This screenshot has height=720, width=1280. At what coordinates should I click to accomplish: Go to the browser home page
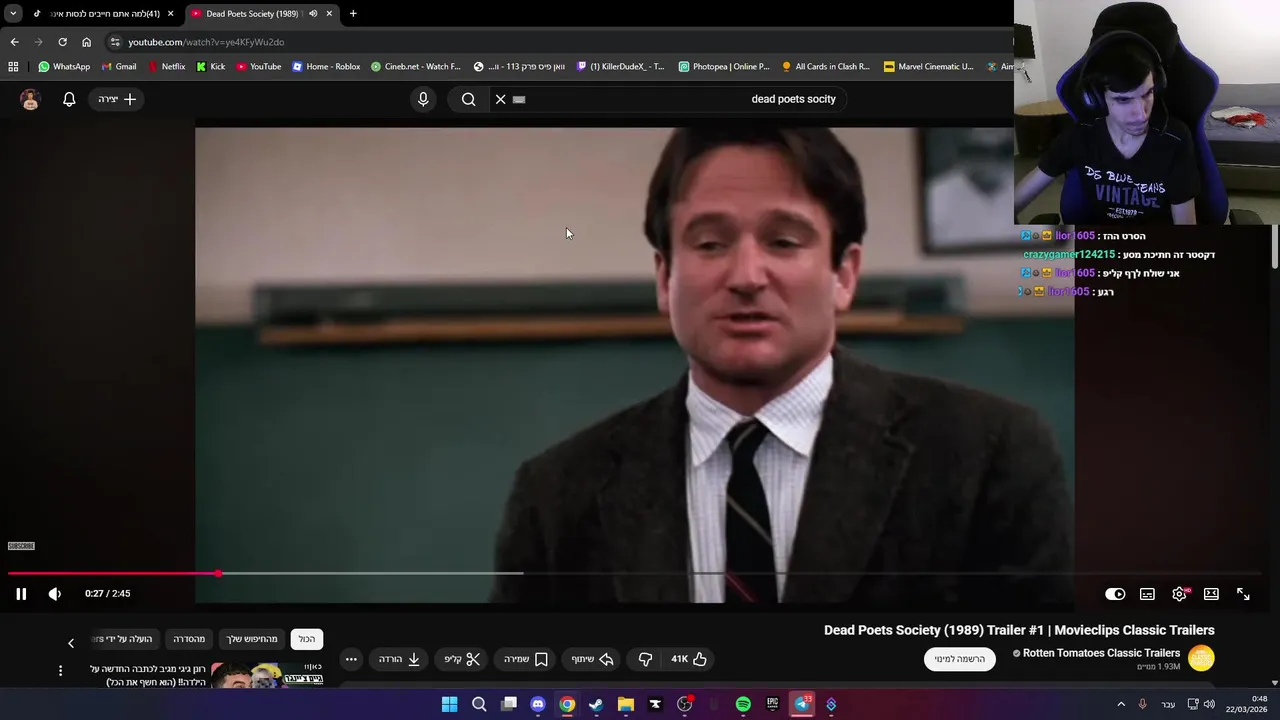click(86, 42)
